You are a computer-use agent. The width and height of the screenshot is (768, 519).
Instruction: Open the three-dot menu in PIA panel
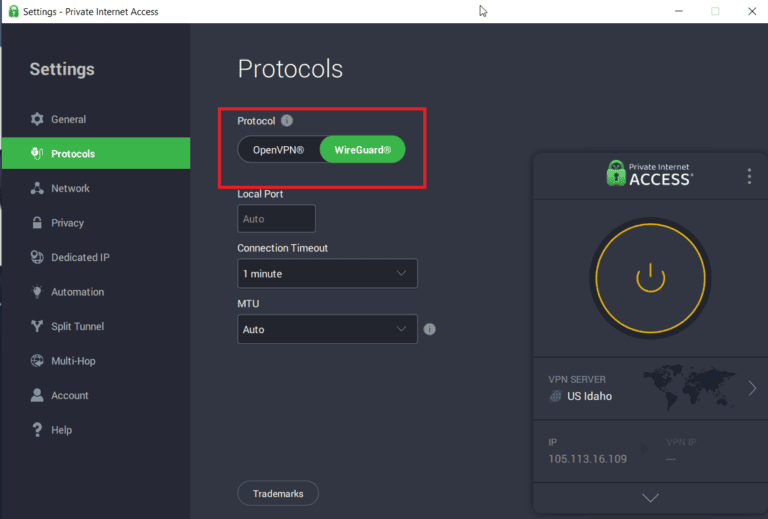pos(749,176)
